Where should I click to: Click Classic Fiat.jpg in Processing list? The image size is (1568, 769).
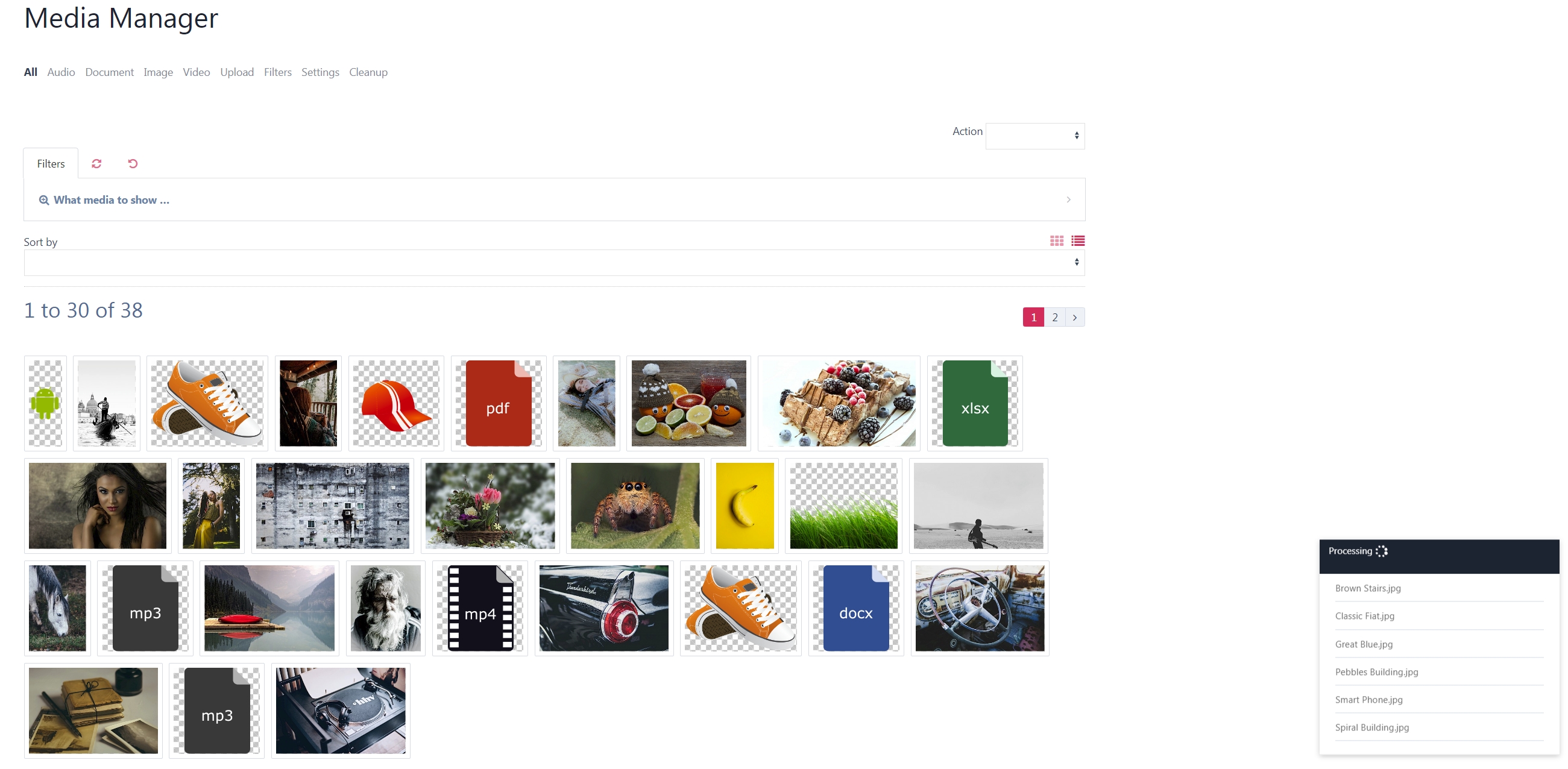(1365, 616)
